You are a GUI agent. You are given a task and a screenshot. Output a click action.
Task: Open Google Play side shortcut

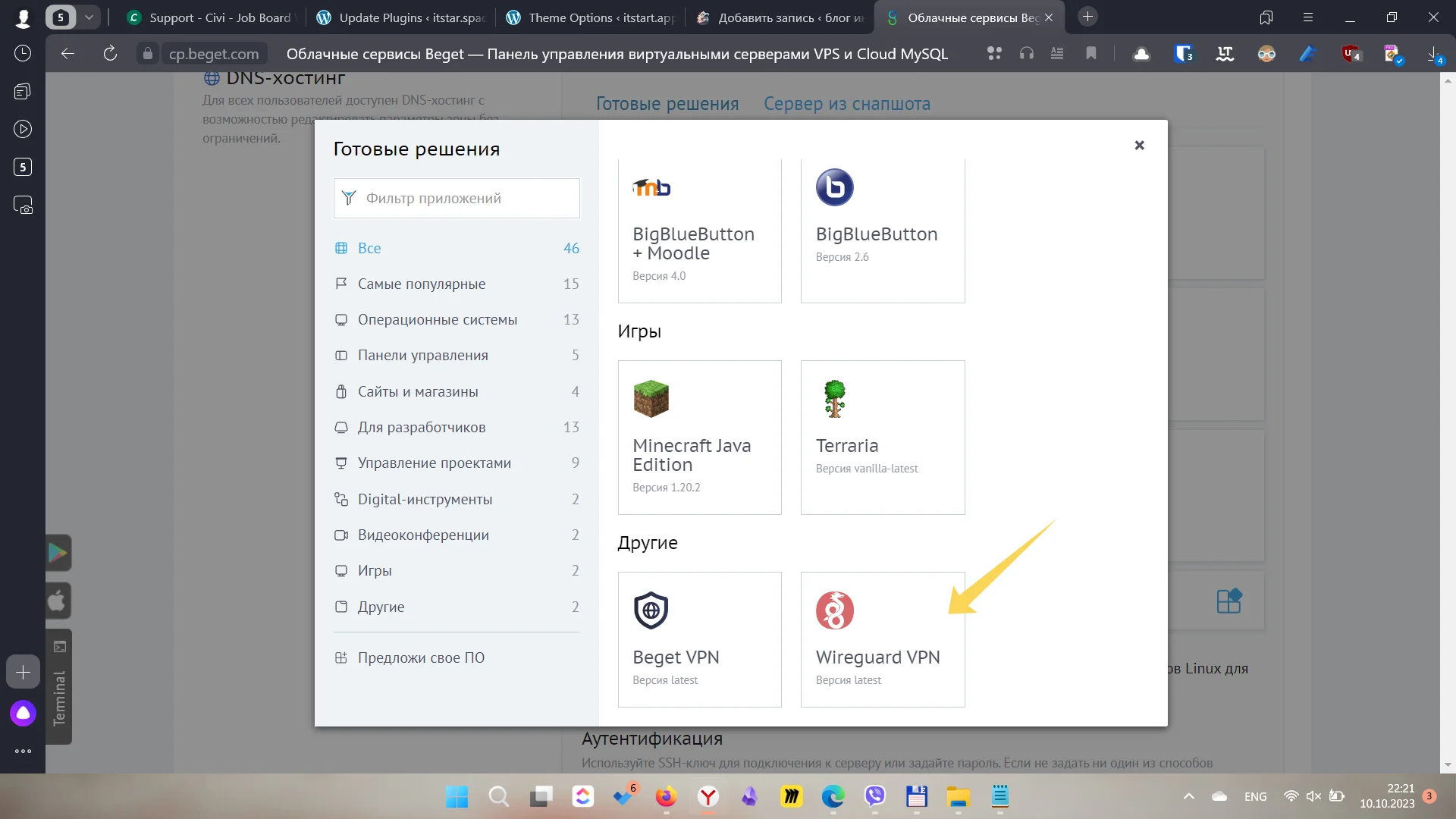click(x=58, y=553)
